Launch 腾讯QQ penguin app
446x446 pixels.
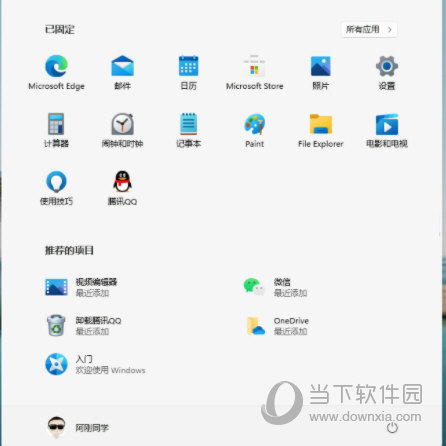tap(122, 188)
